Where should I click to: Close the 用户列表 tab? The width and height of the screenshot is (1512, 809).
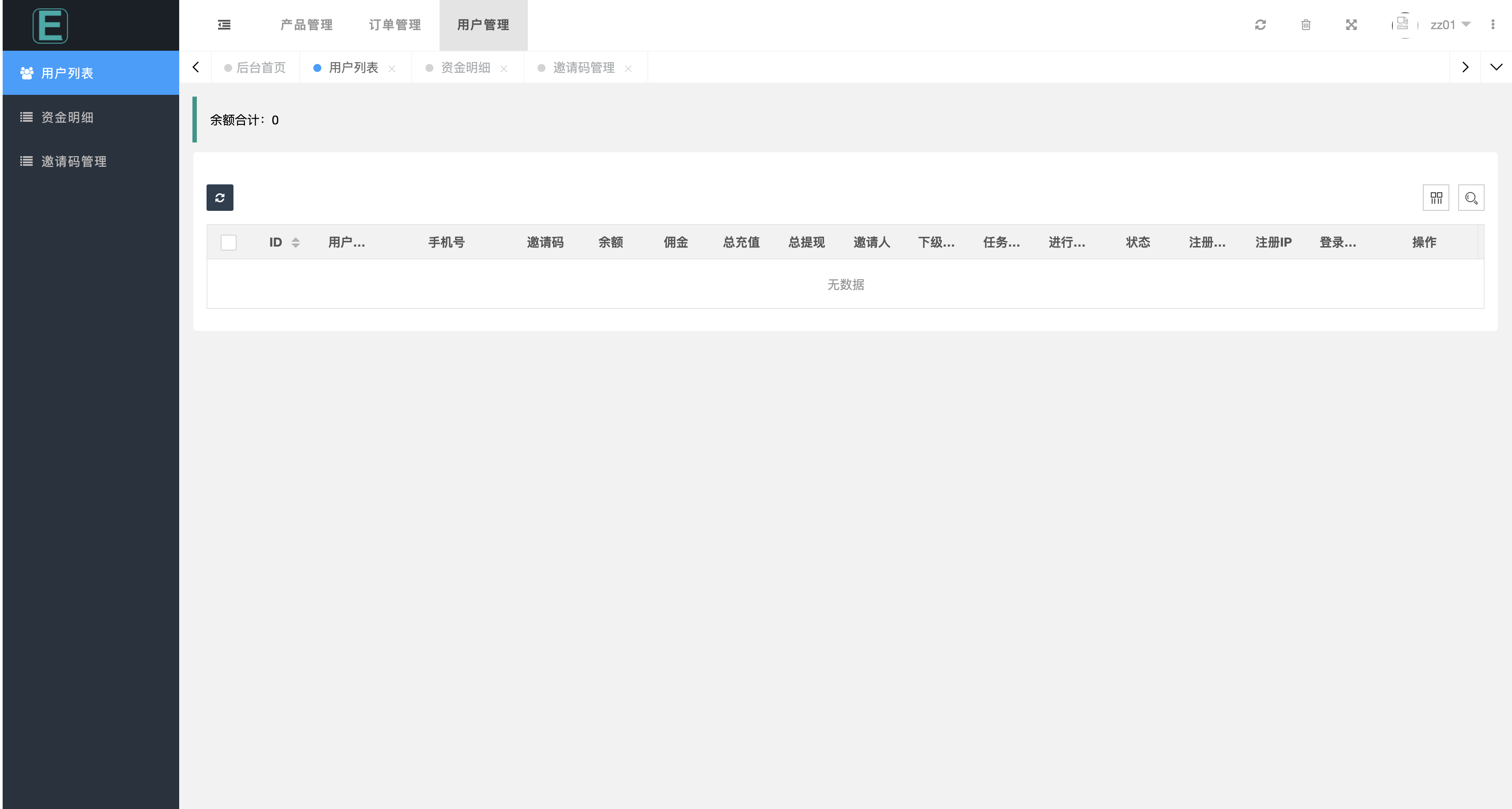click(391, 69)
